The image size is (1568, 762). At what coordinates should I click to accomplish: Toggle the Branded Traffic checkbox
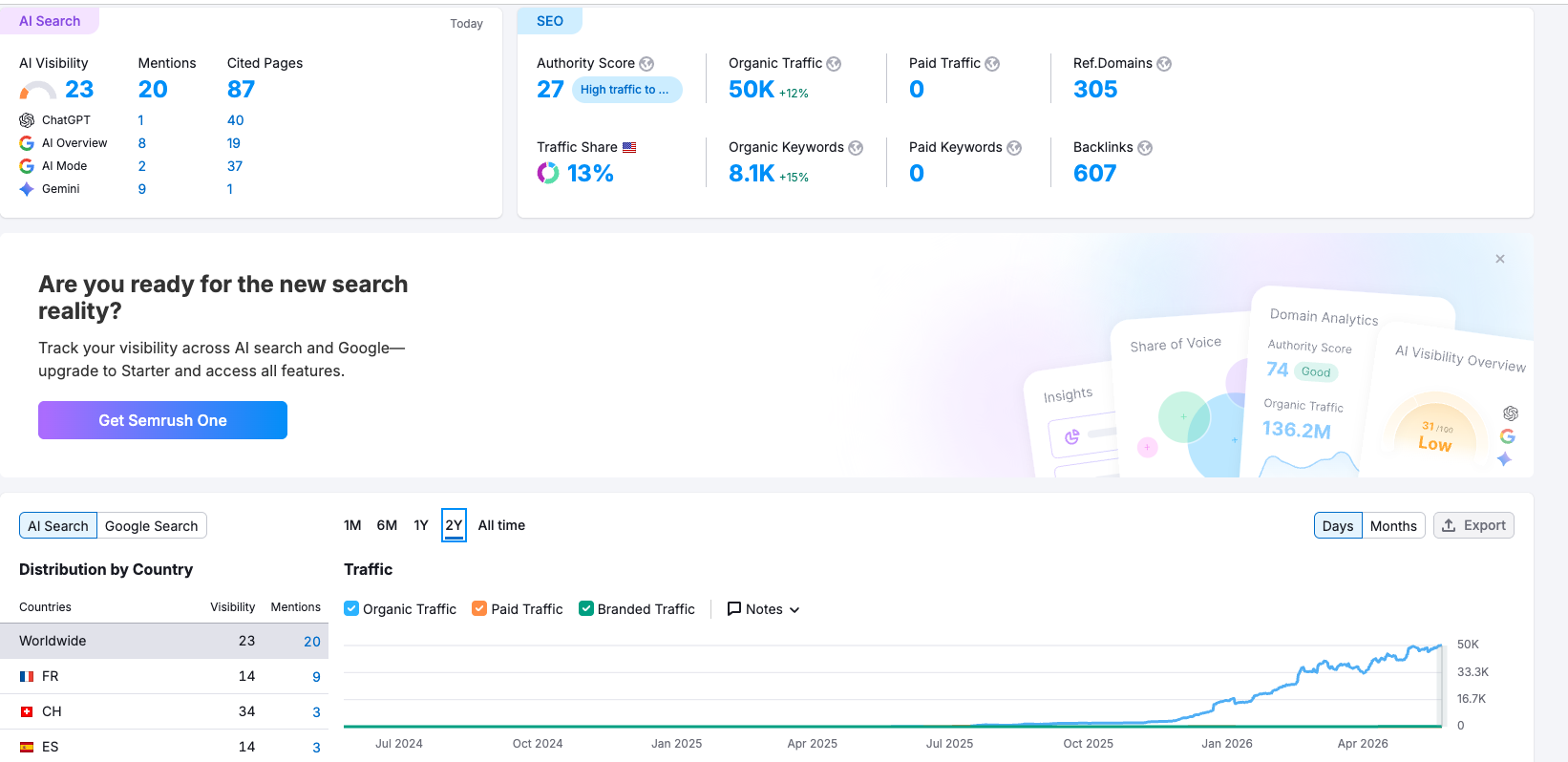(586, 608)
